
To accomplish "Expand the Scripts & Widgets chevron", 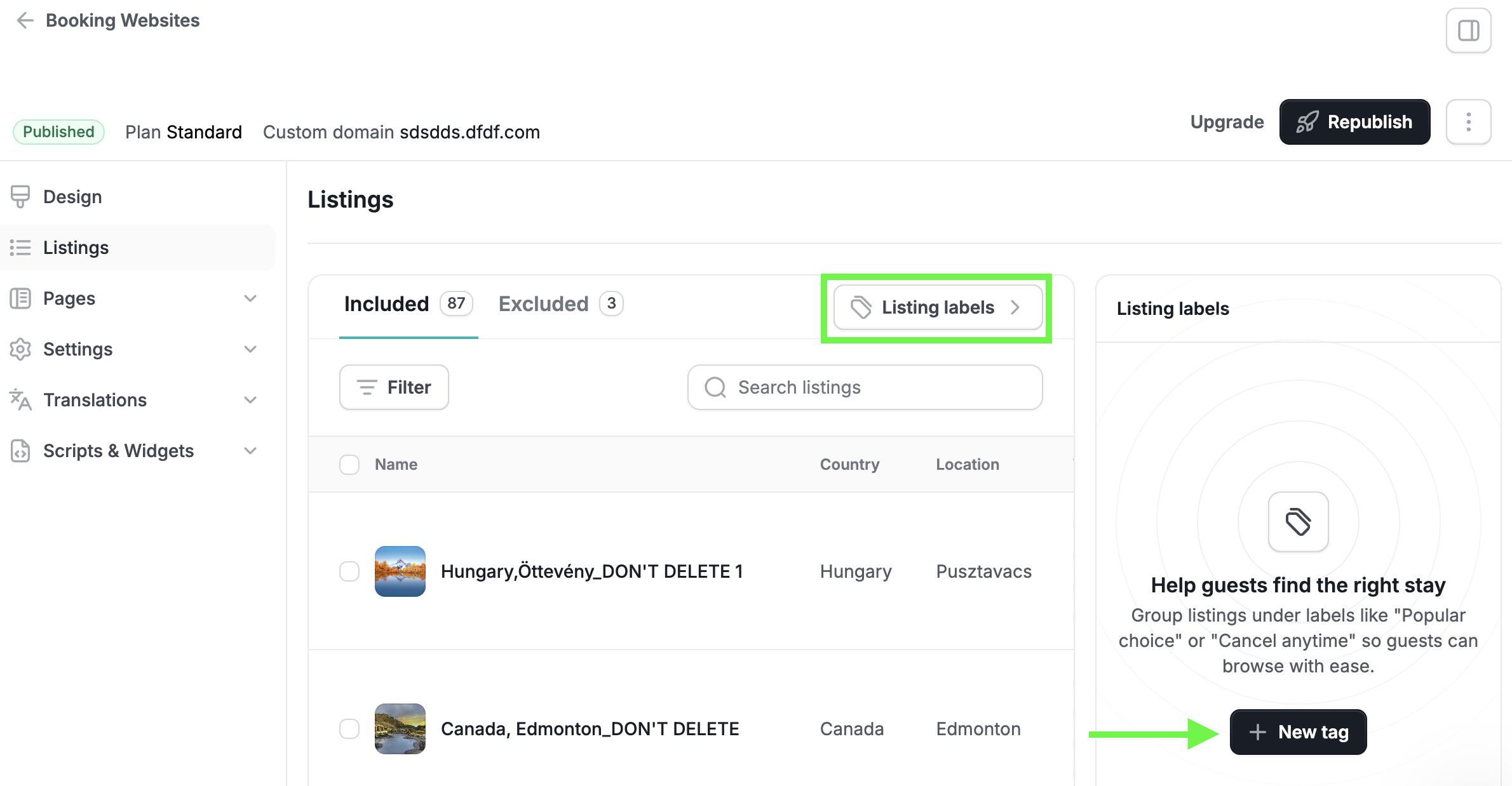I will [250, 451].
